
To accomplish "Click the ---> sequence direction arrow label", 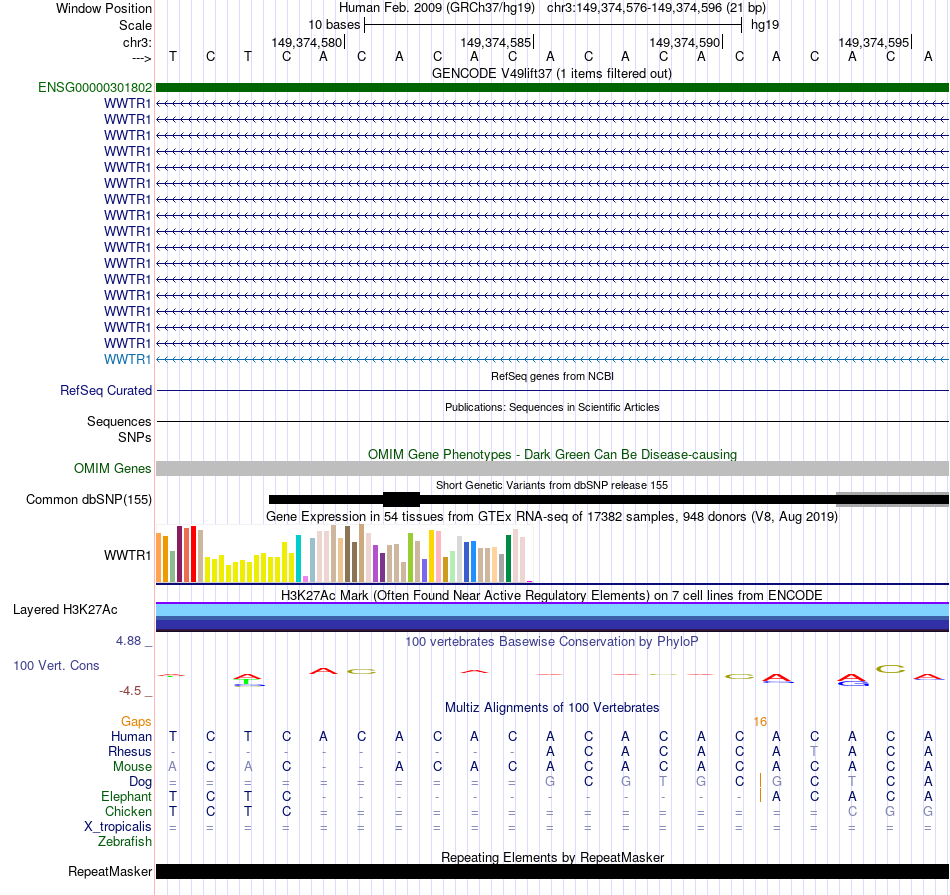I will pyautogui.click(x=141, y=58).
